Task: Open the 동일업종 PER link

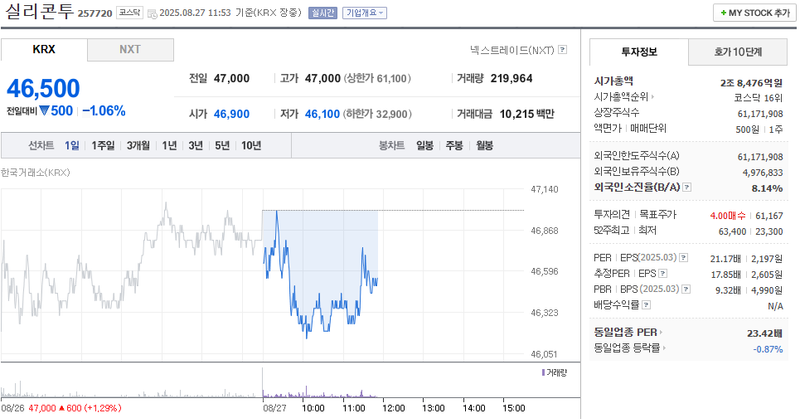Action: click(x=628, y=332)
